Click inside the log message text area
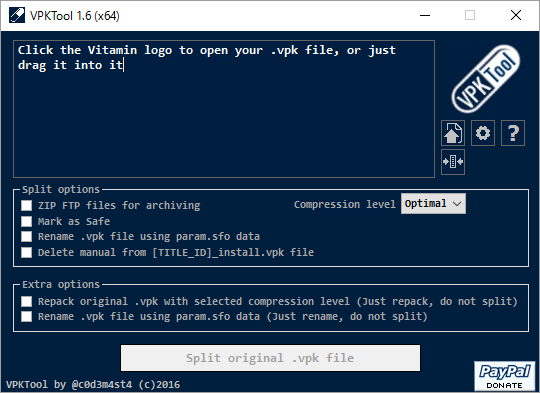Viewport: 540px width, 393px height. (x=224, y=109)
